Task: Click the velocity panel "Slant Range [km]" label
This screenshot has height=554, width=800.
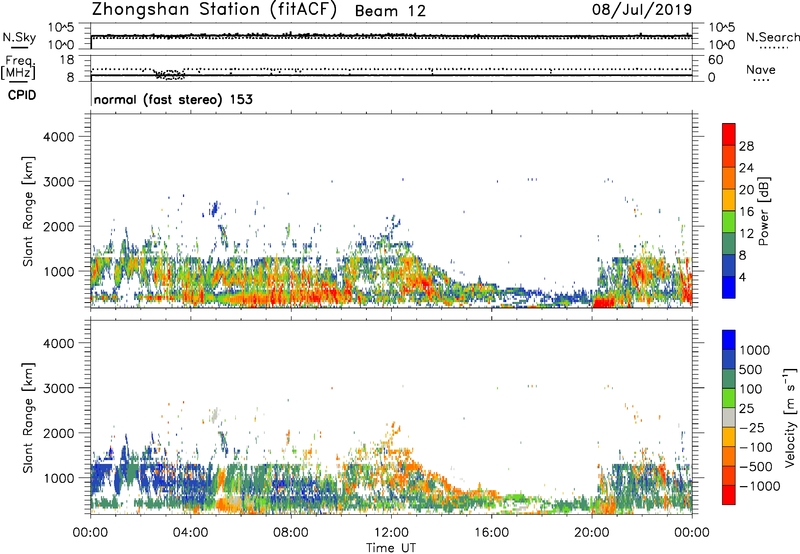Action: pos(28,417)
